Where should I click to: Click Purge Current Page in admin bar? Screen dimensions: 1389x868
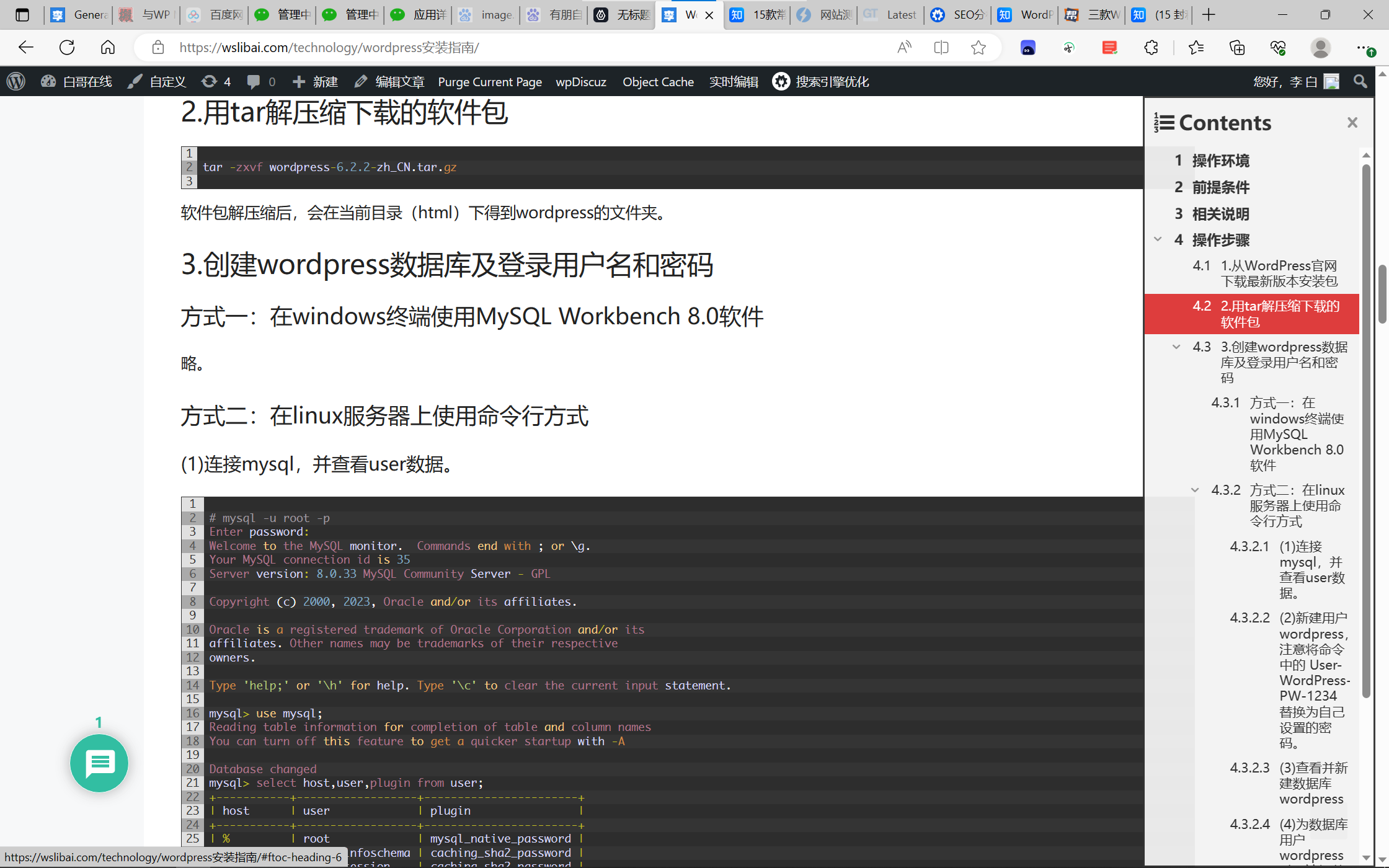490,82
